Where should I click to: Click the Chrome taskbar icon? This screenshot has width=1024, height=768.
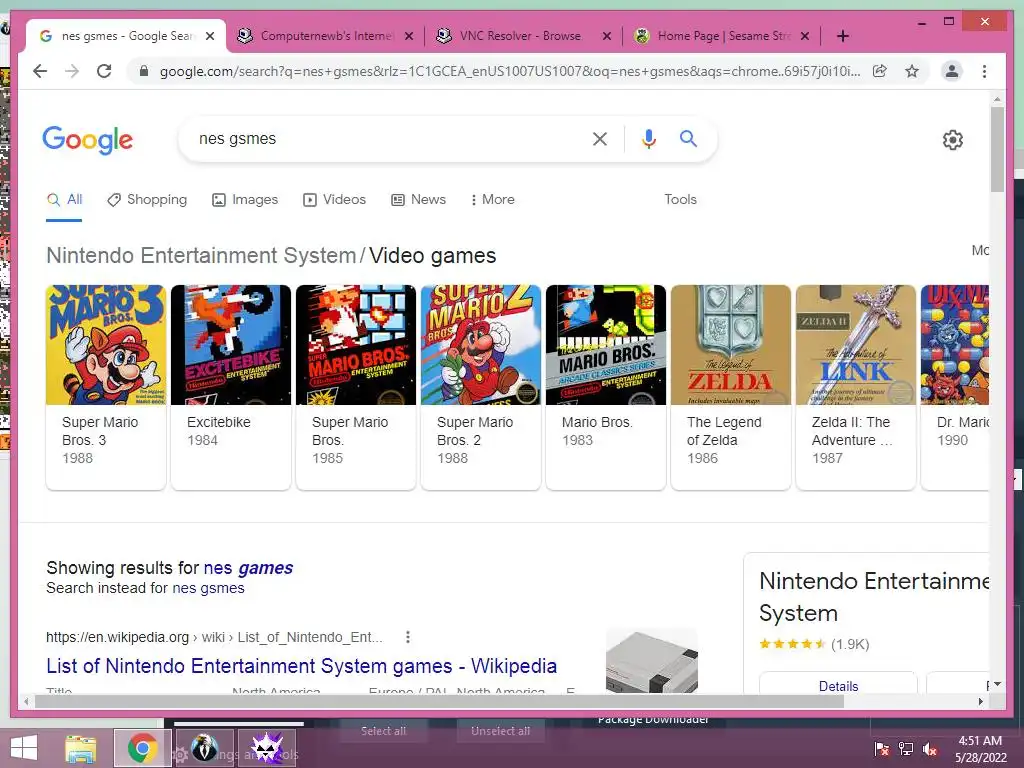point(142,748)
